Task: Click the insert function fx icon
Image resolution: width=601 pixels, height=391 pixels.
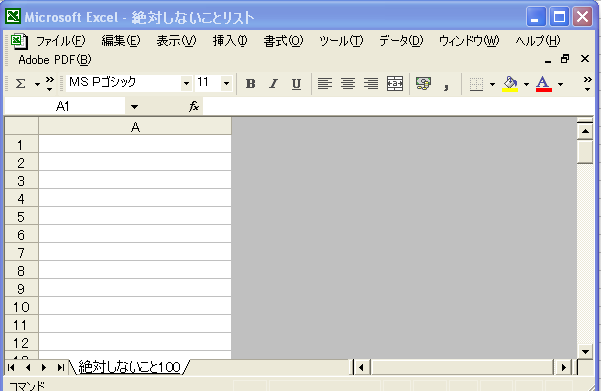Action: pyautogui.click(x=194, y=106)
